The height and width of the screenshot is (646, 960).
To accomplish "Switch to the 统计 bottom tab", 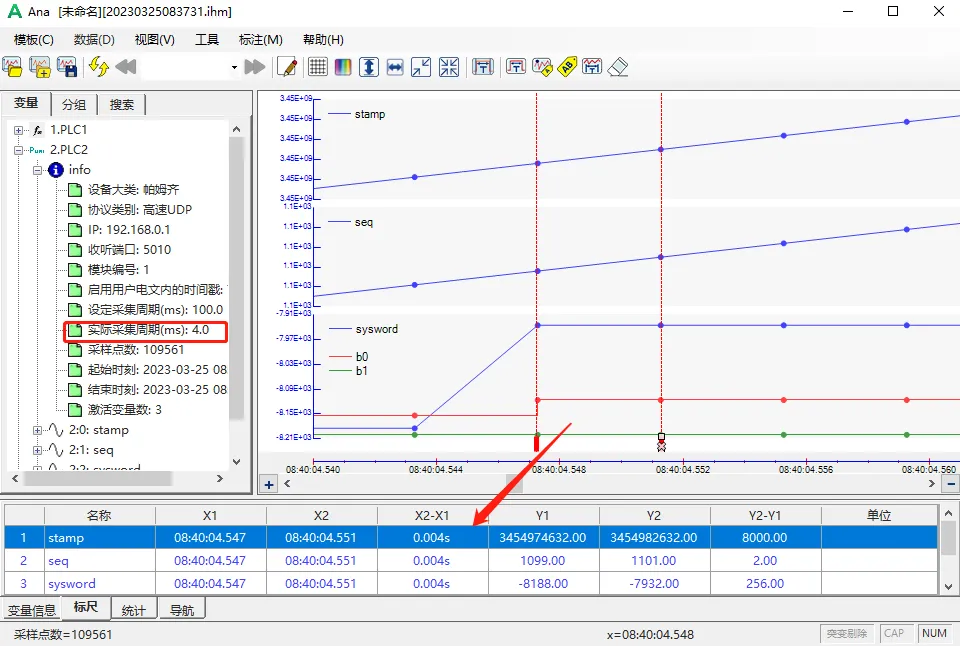I will coord(133,610).
